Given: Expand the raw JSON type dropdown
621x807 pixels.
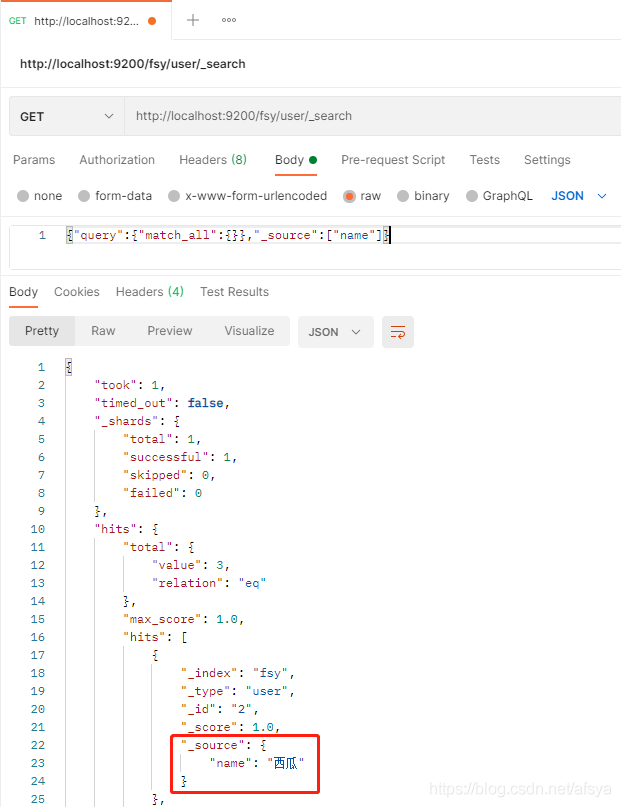Looking at the screenshot, I should pyautogui.click(x=580, y=196).
